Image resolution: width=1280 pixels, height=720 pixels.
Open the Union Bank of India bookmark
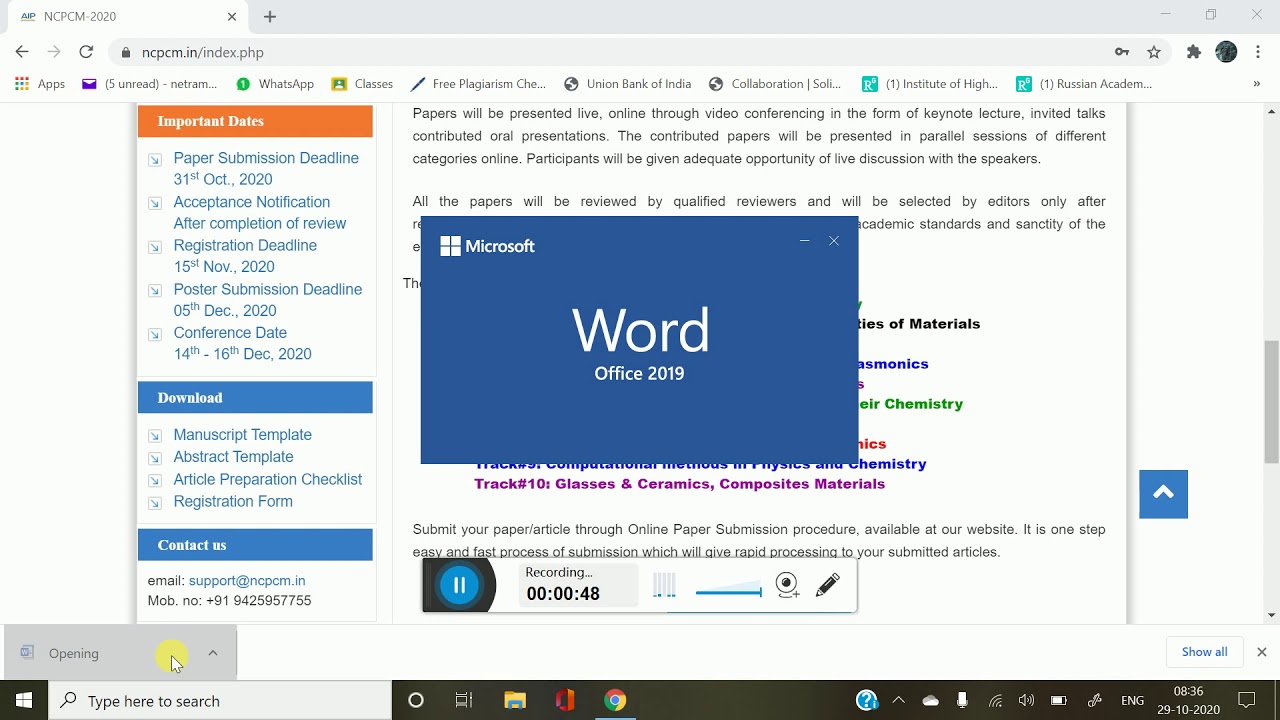(x=627, y=84)
